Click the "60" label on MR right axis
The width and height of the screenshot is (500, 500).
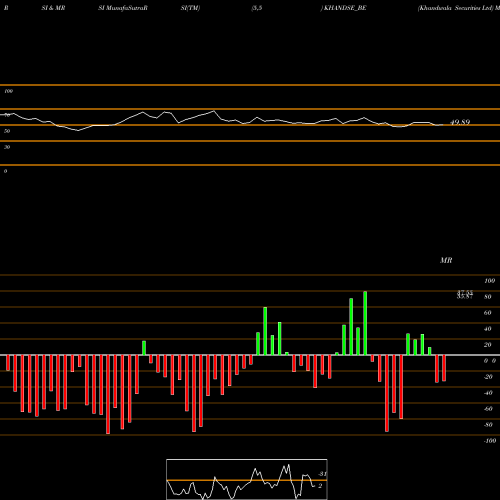tap(488, 313)
